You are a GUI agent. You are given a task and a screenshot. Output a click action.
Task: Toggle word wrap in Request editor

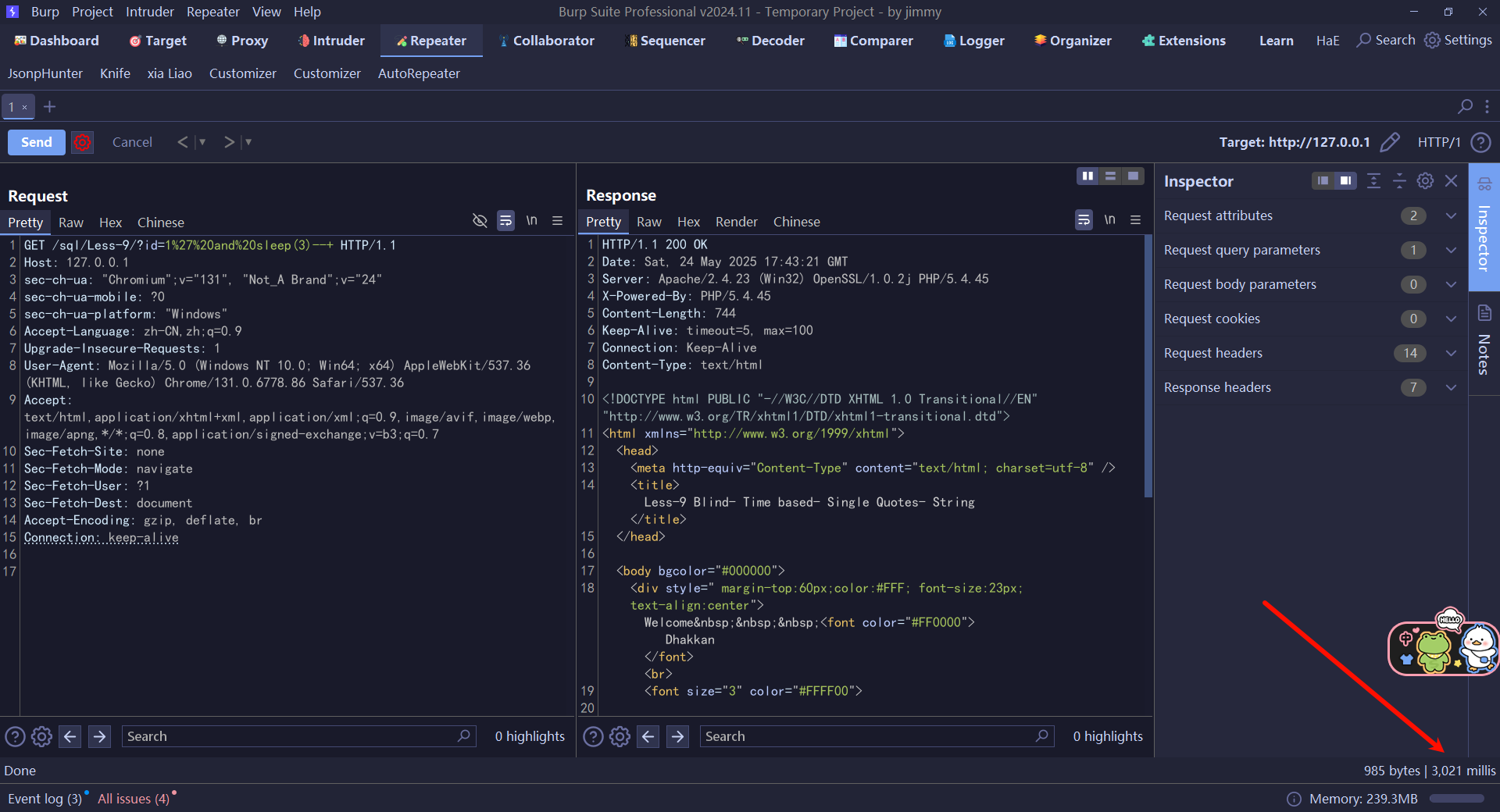point(505,221)
